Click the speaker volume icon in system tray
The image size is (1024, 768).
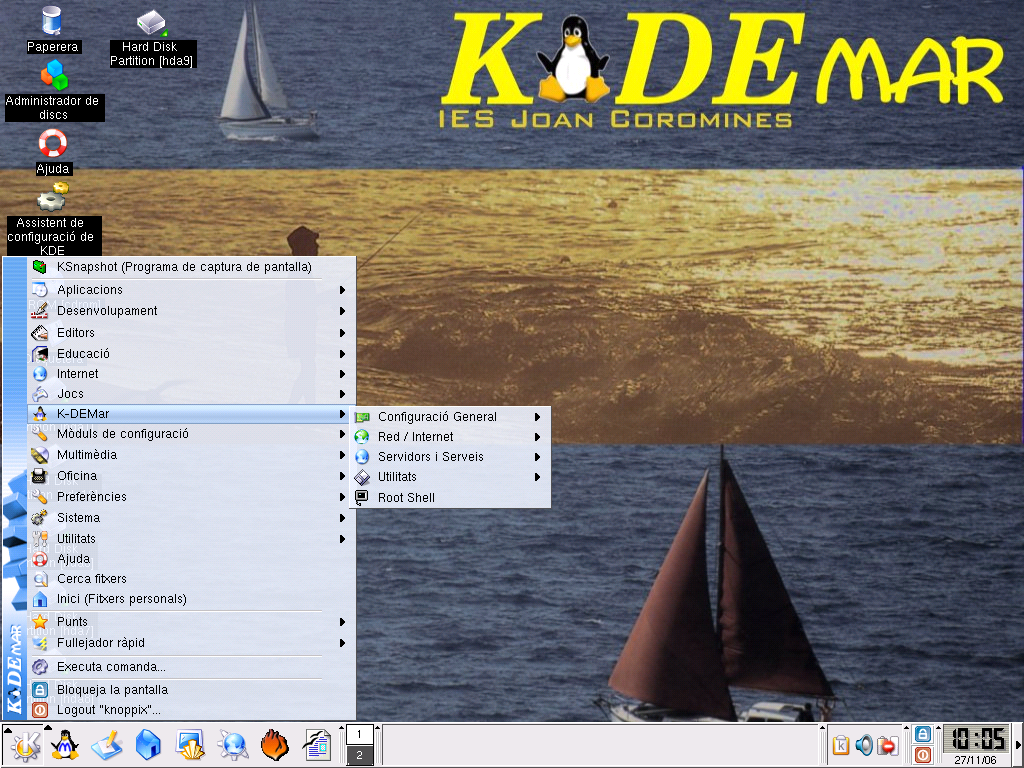(x=864, y=745)
